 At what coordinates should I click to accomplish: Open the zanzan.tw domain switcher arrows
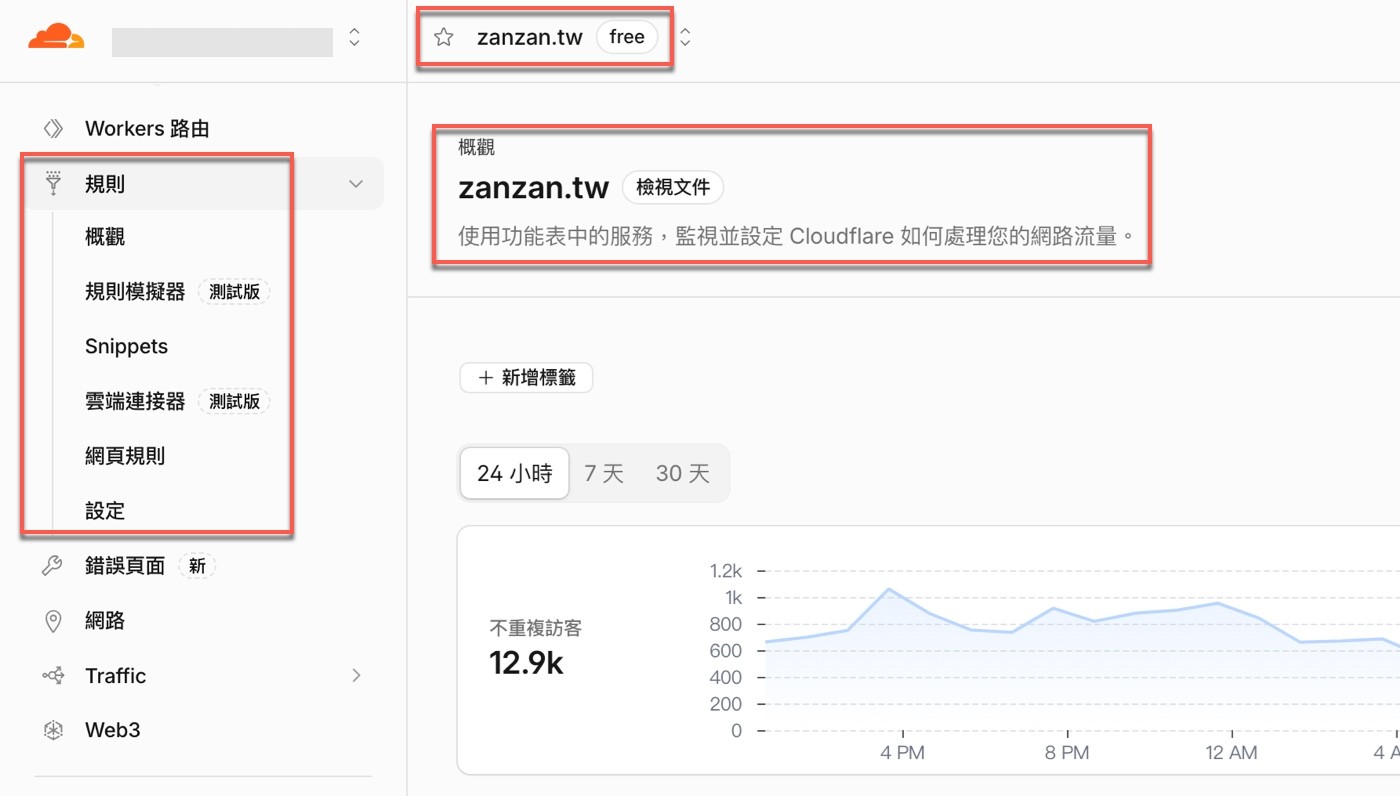pos(685,38)
